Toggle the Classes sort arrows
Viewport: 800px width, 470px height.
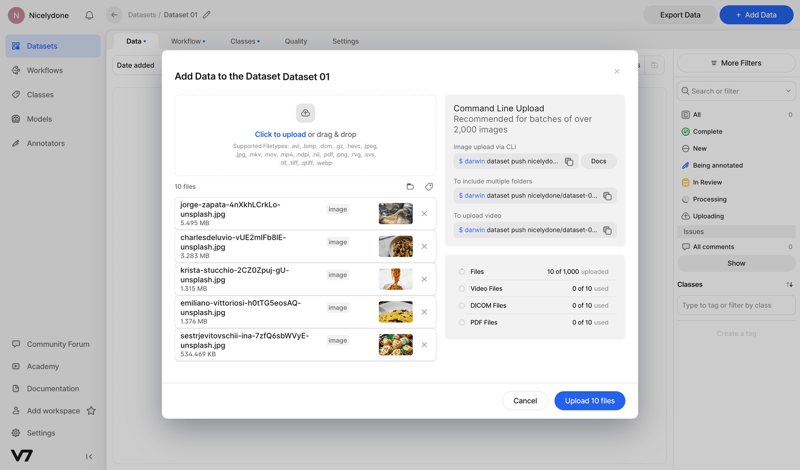click(x=789, y=285)
